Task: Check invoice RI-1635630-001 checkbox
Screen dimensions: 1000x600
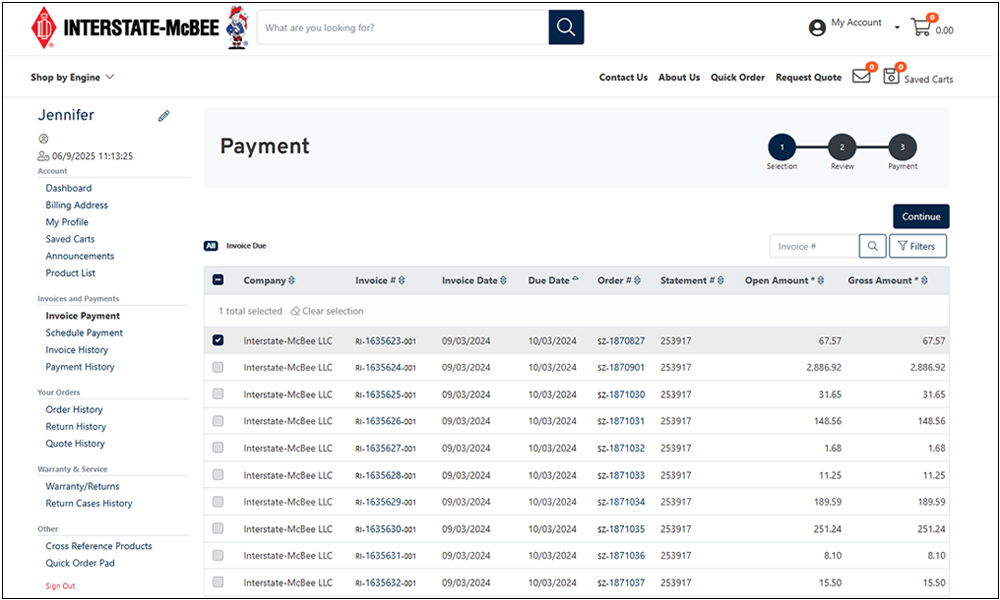Action: pos(218,529)
